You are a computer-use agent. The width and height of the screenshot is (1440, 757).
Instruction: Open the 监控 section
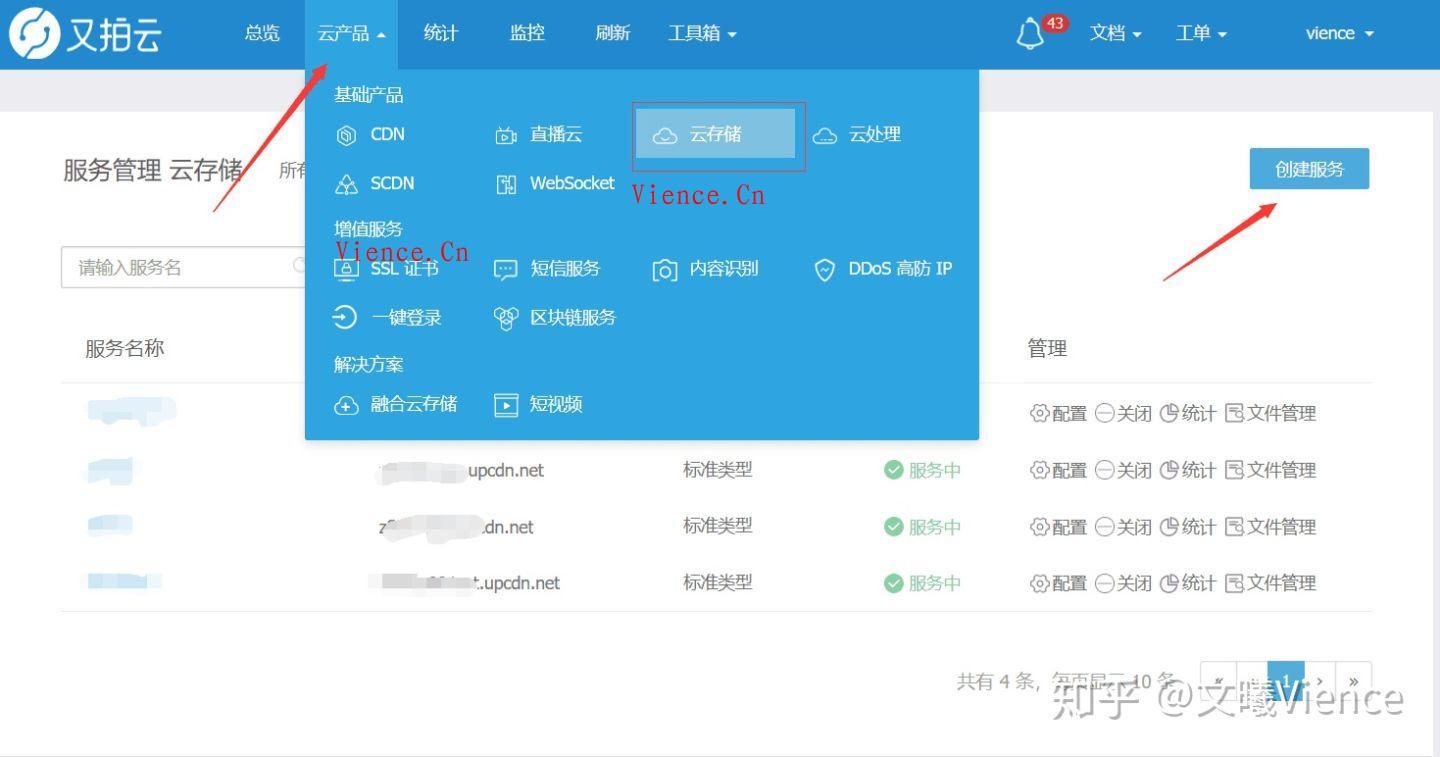coord(526,33)
